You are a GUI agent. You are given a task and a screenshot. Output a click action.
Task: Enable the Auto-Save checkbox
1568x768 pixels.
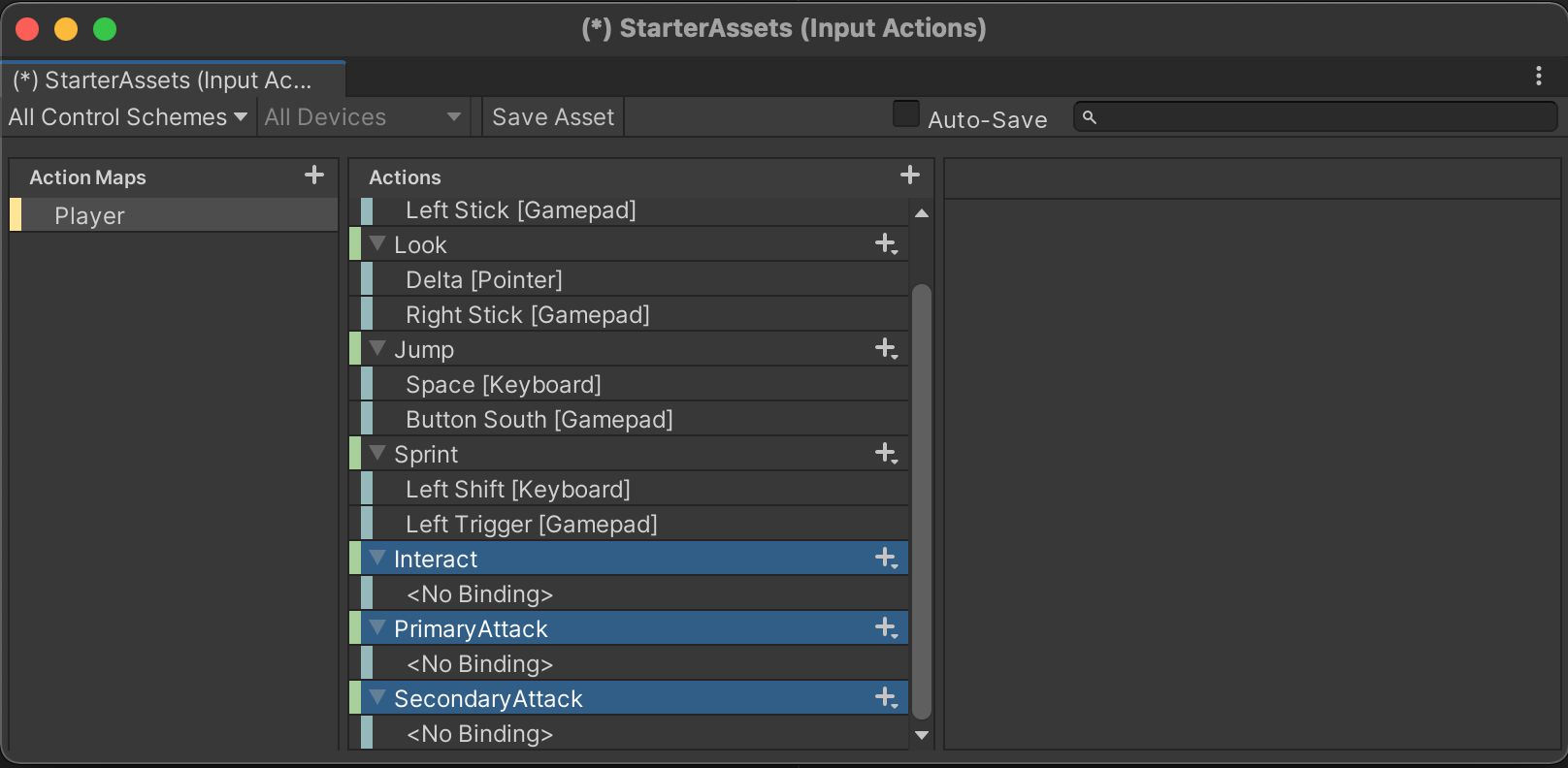[905, 114]
